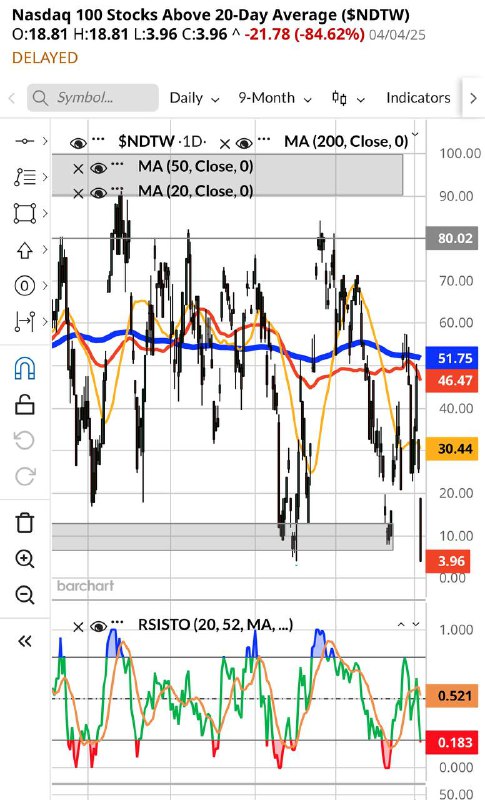Viewport: 485px width, 800px height.
Task: Choose the arrow up marker tool
Action: [24, 249]
